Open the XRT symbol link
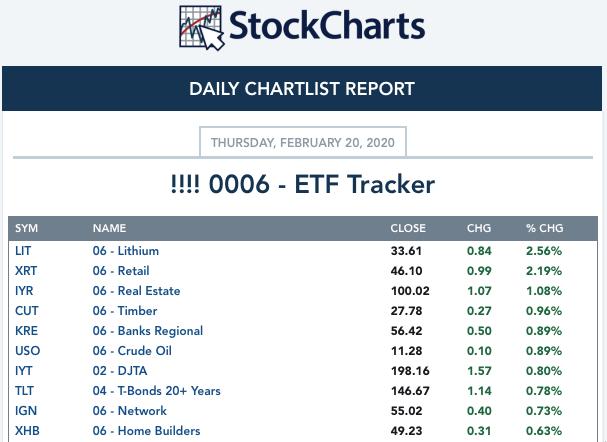607x442 pixels. [26, 271]
